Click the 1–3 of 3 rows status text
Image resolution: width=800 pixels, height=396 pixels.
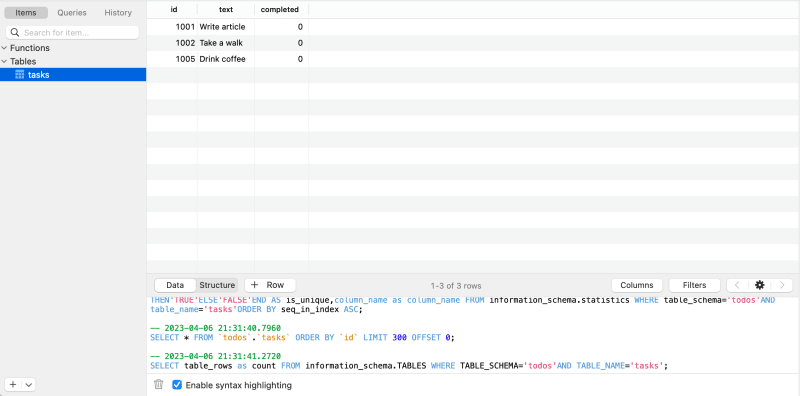(456, 286)
